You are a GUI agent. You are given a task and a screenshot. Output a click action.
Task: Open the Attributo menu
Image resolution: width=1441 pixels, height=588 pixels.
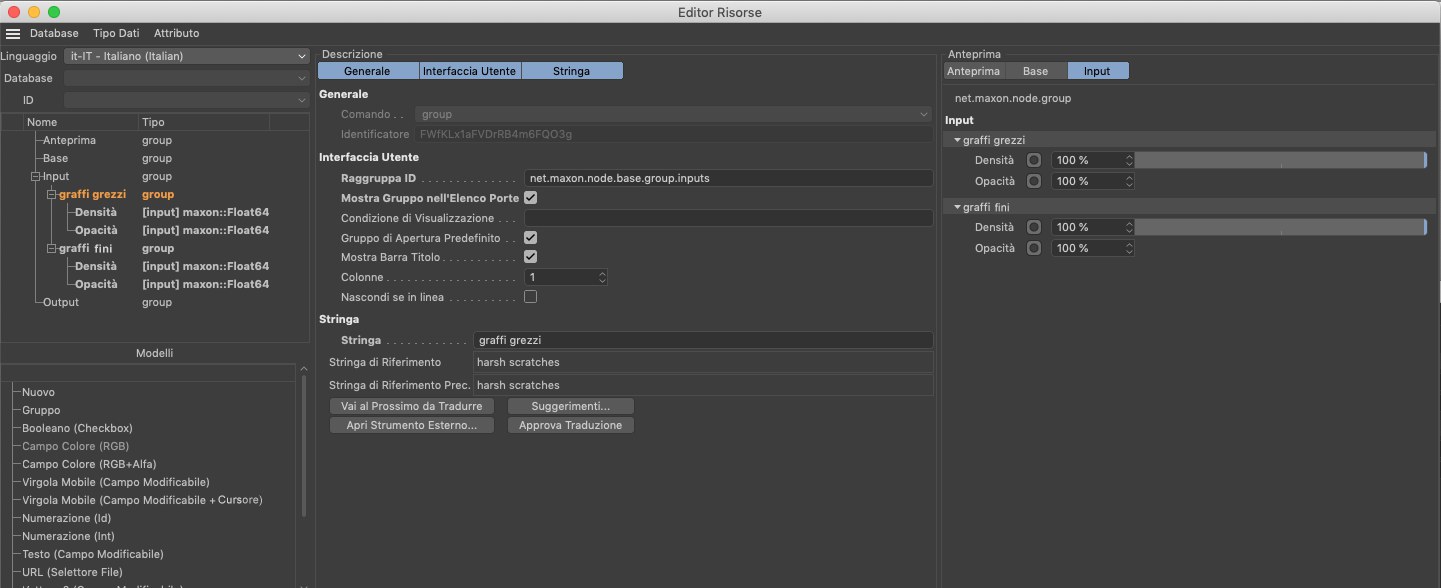click(x=176, y=33)
